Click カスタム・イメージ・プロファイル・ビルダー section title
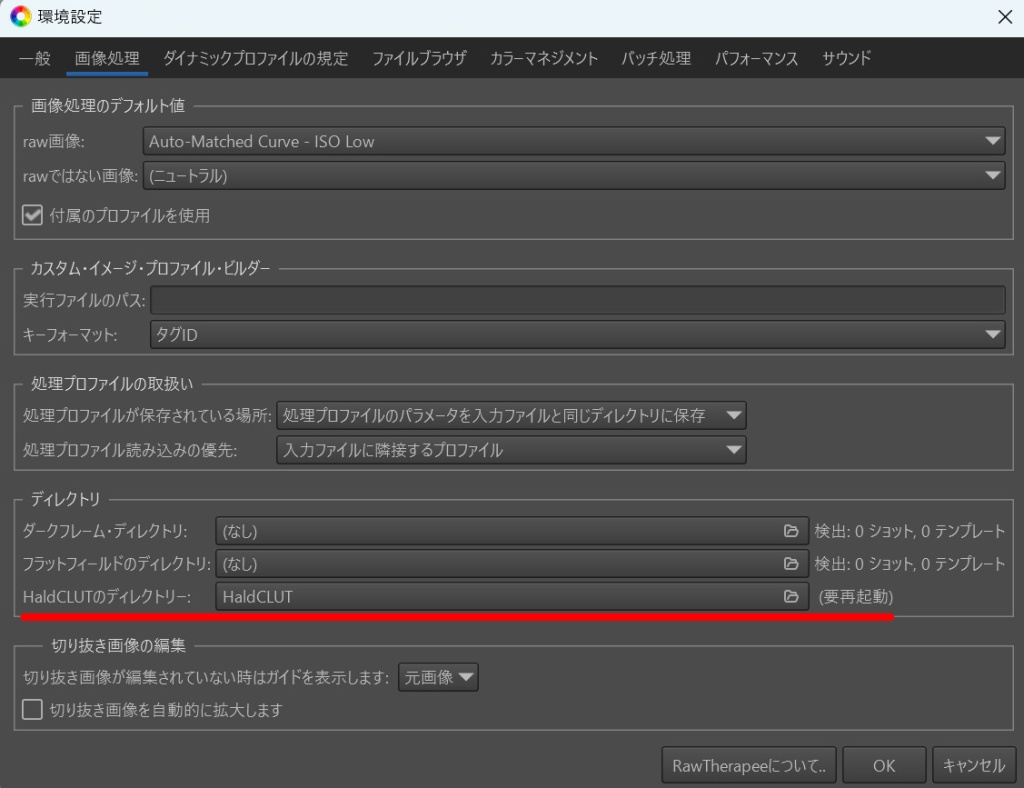This screenshot has height=788, width=1024. tap(150, 268)
